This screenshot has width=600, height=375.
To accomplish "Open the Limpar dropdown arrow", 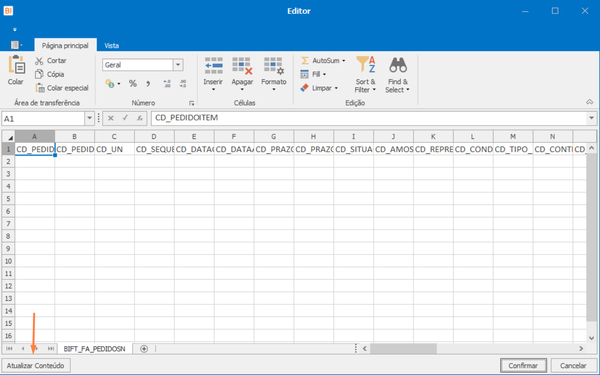I will point(336,88).
